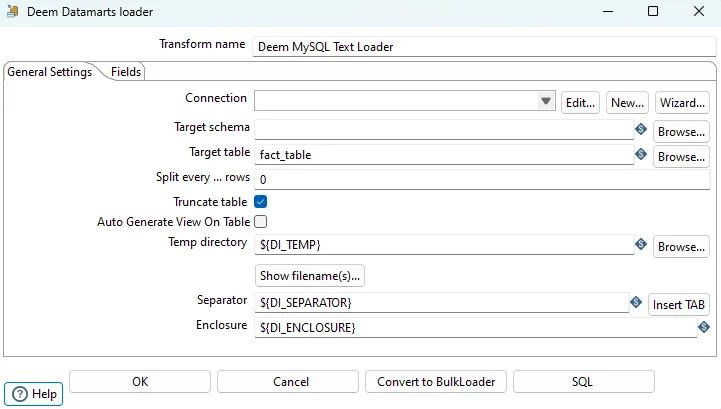
Task: Close the Deem Datamarts loader dialog
Action: point(699,11)
